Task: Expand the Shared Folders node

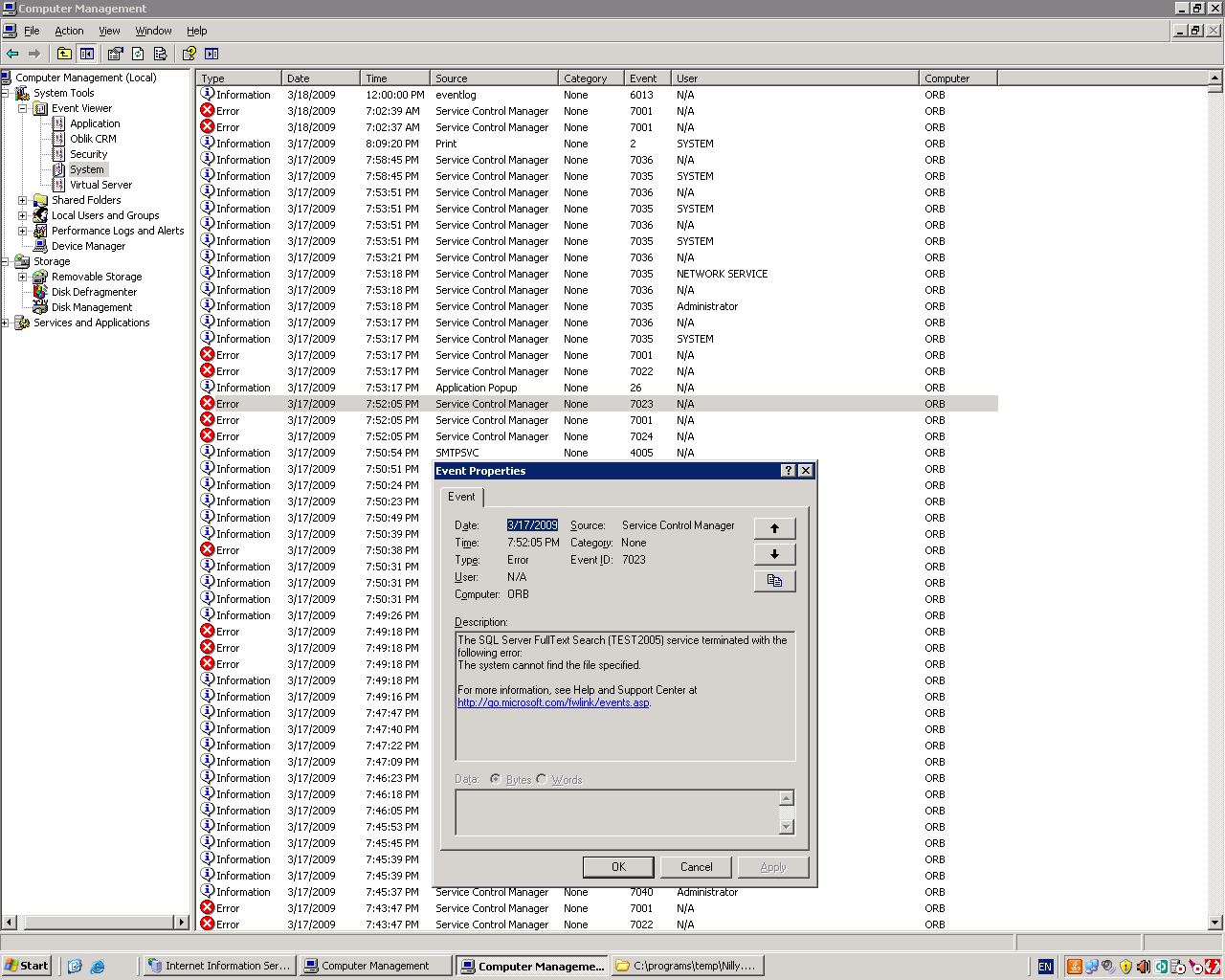Action: pyautogui.click(x=23, y=200)
